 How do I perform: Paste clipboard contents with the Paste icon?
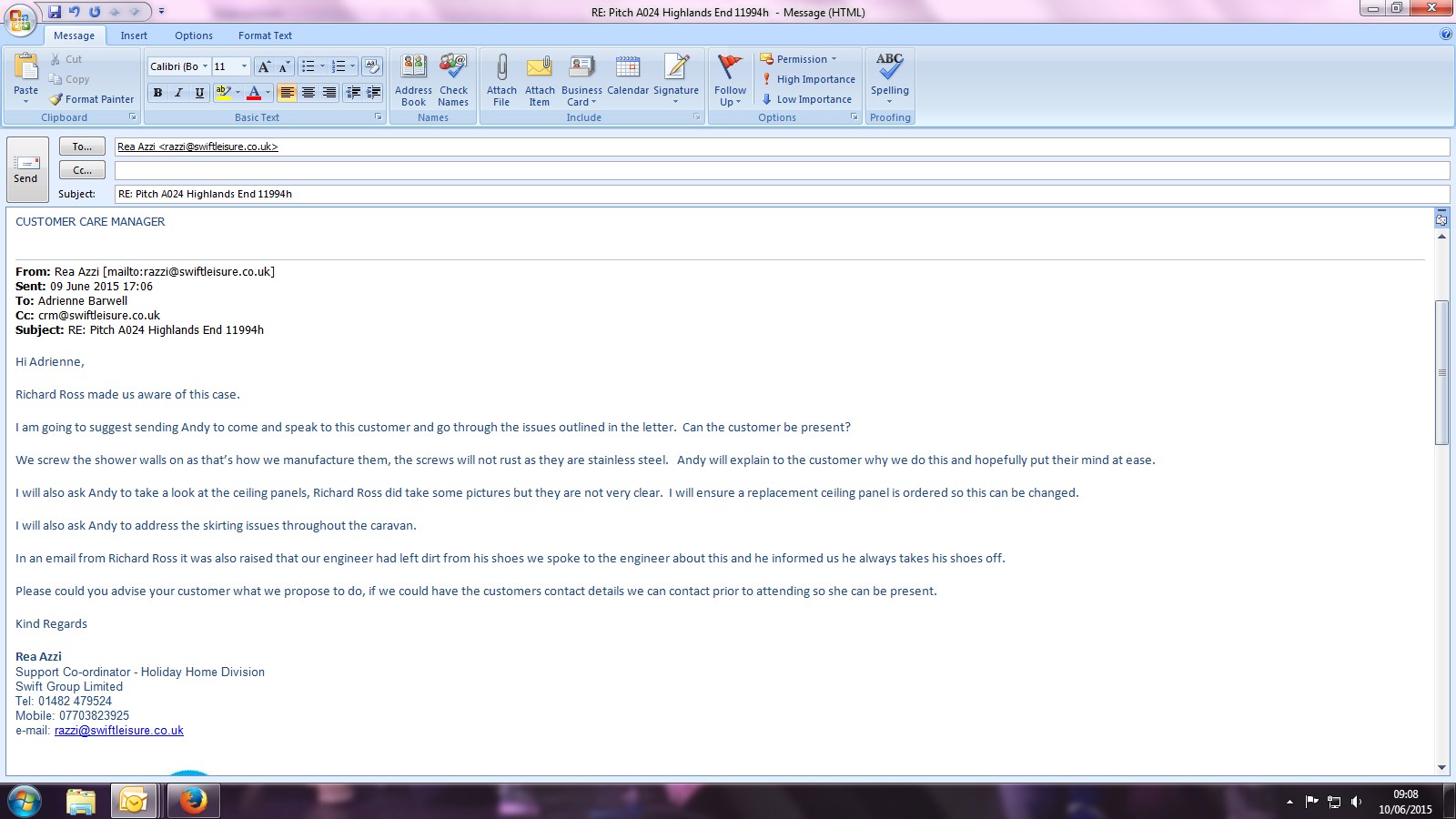pyautogui.click(x=25, y=67)
